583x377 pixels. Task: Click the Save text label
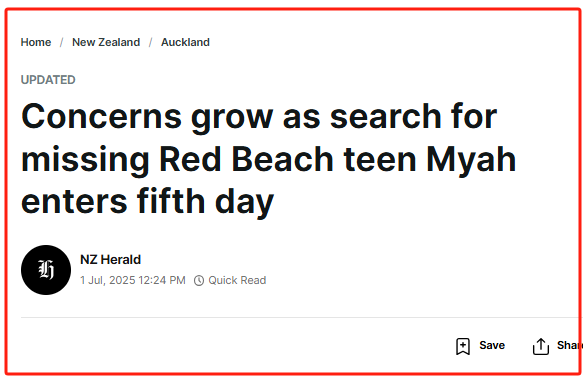pos(492,345)
